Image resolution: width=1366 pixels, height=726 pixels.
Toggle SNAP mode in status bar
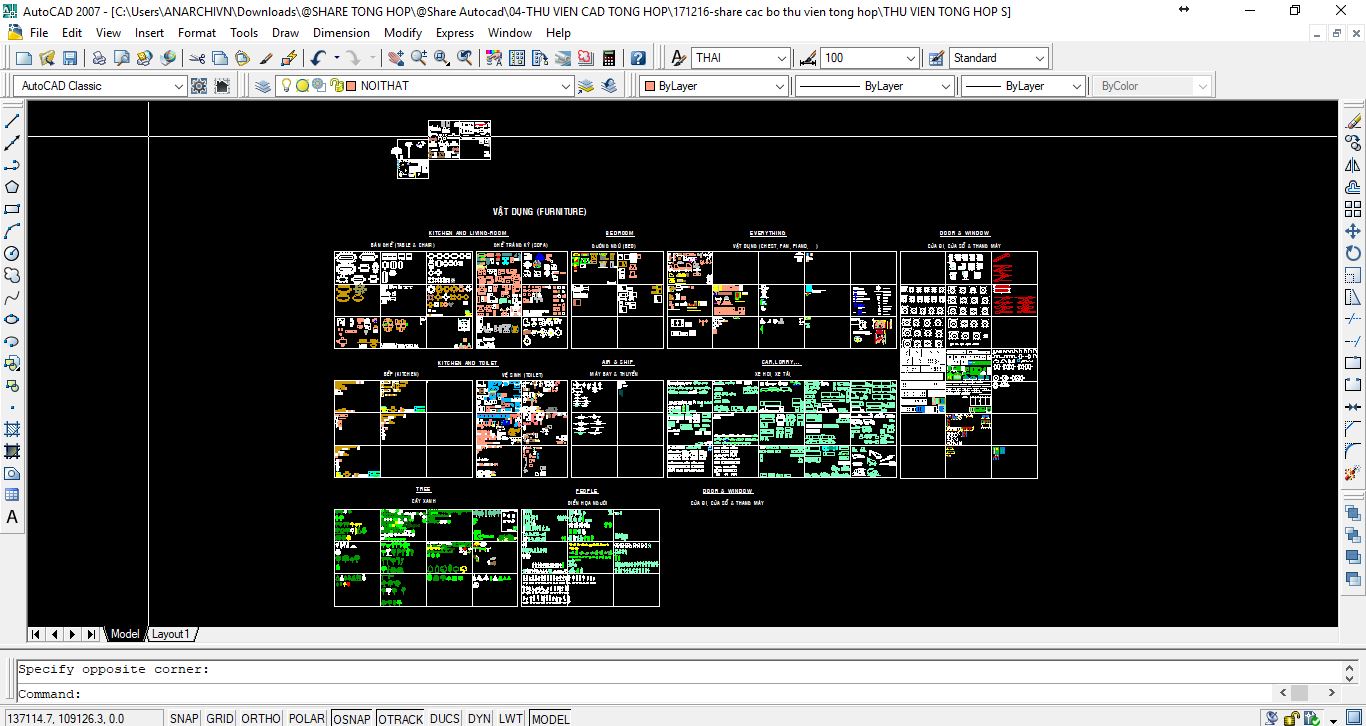tap(184, 718)
